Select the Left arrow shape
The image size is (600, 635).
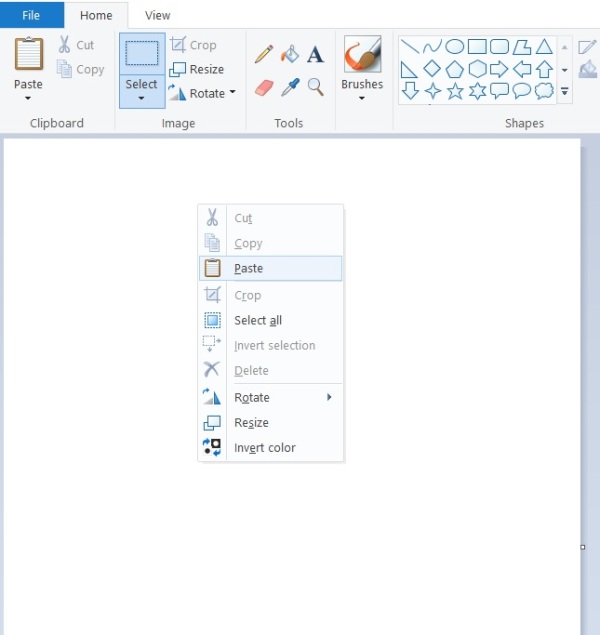coord(522,69)
